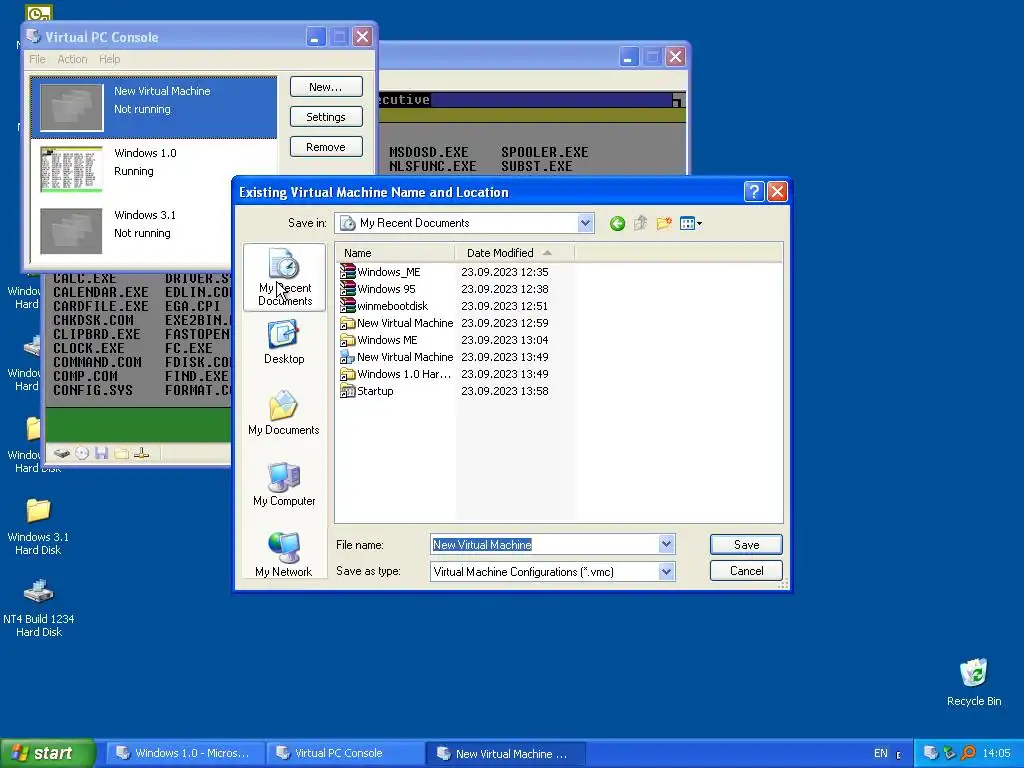Click the CD drive icon in VM status bar

(x=82, y=453)
